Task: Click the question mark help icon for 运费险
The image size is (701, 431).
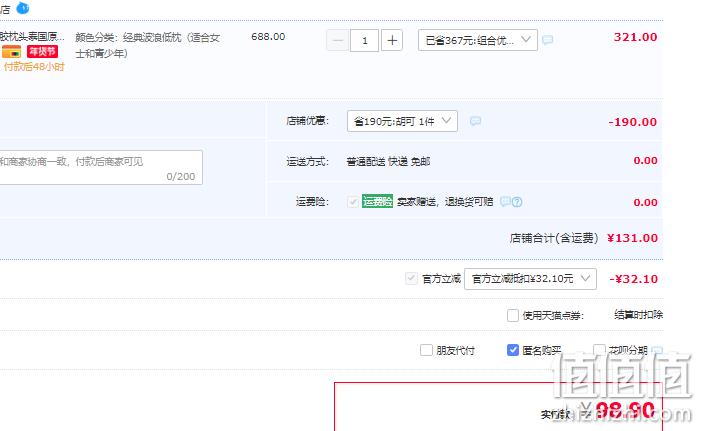Action: pyautogui.click(x=517, y=202)
